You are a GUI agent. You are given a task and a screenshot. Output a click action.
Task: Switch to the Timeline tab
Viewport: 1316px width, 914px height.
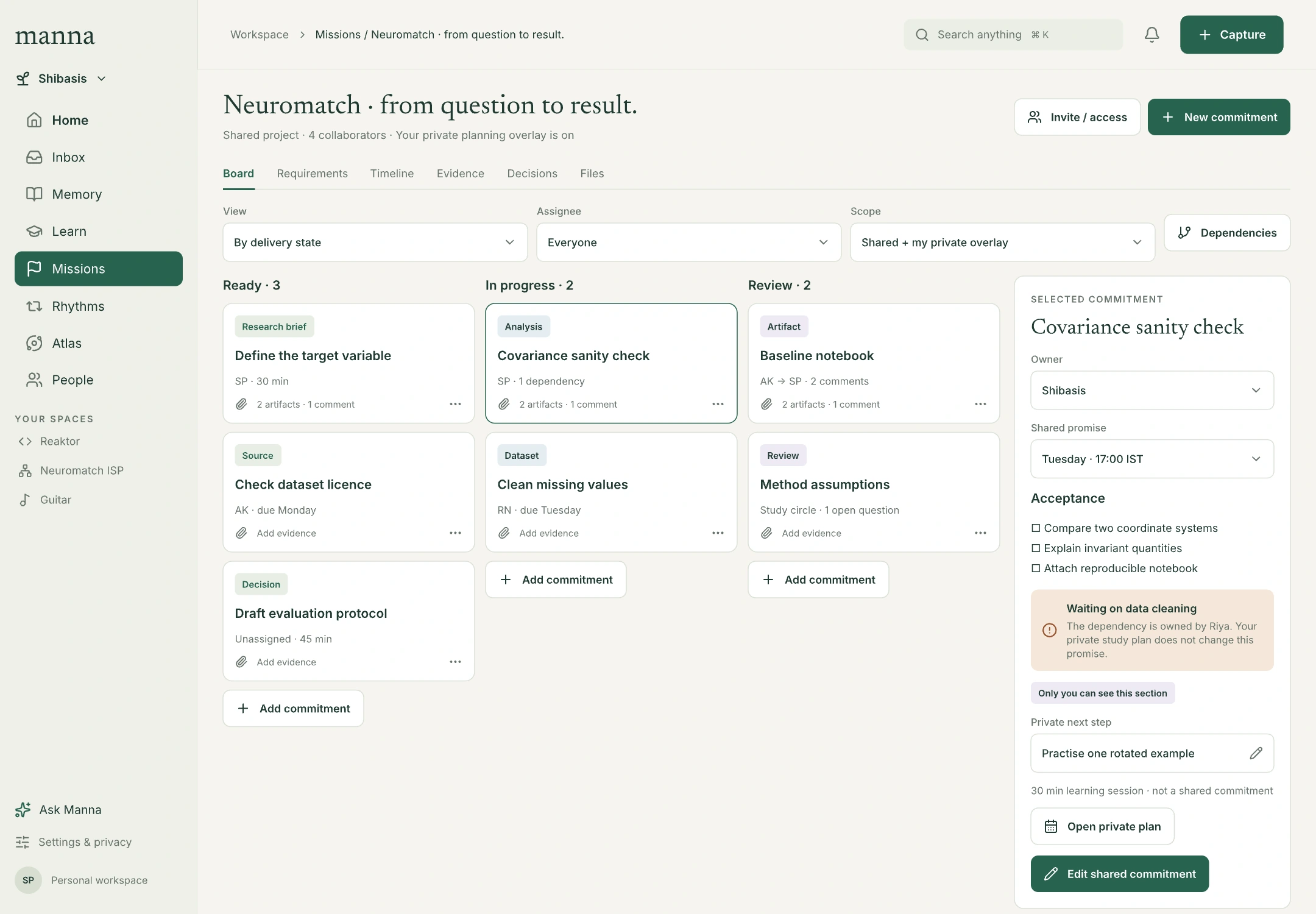pyautogui.click(x=392, y=174)
